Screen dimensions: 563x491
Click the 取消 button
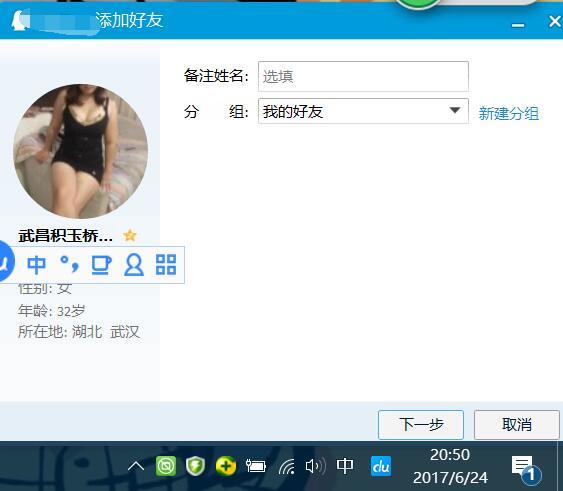[517, 425]
